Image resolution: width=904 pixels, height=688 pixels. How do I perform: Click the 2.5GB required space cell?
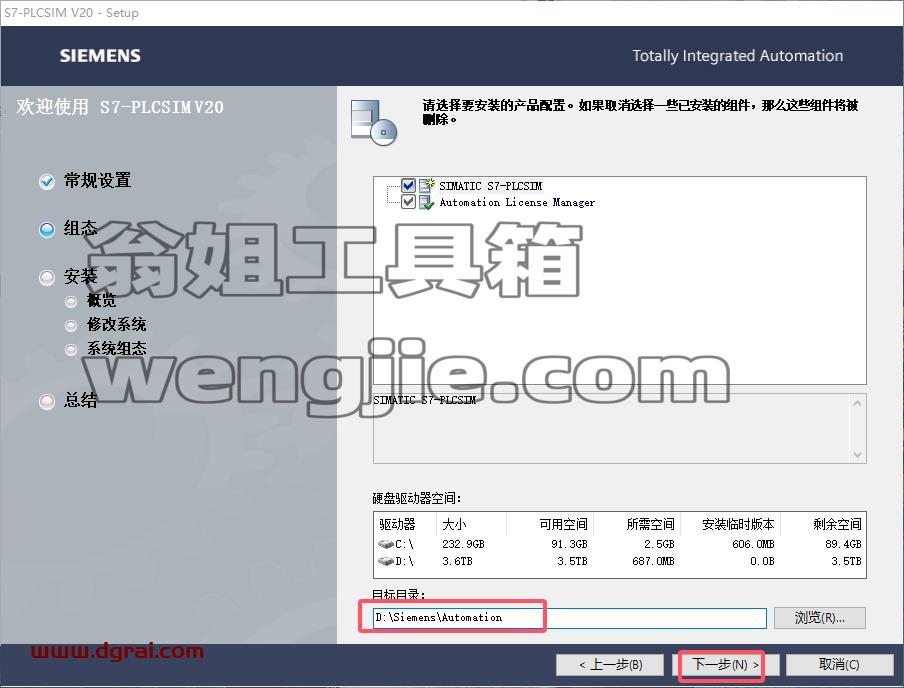pos(659,544)
